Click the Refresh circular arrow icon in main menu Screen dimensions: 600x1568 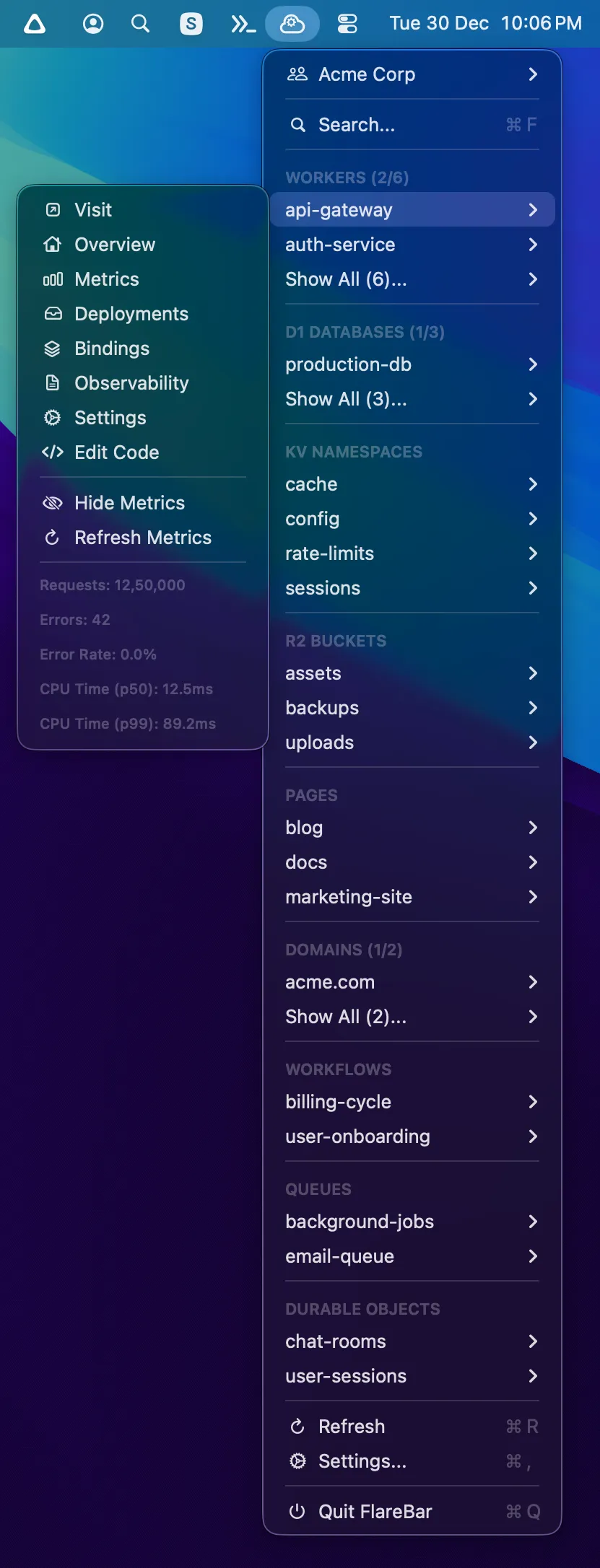point(297,1427)
